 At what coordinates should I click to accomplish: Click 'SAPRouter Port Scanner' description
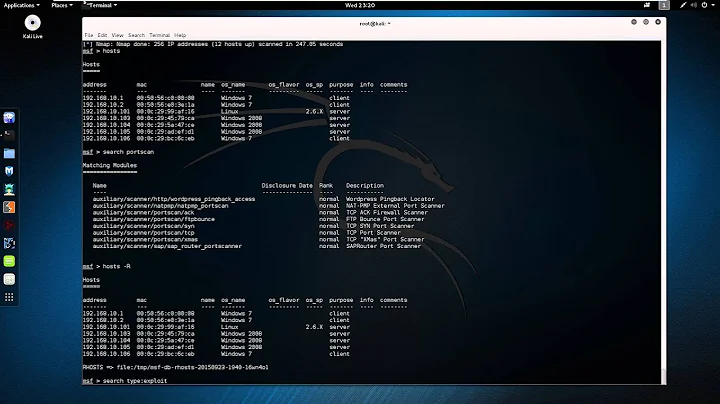tap(383, 246)
